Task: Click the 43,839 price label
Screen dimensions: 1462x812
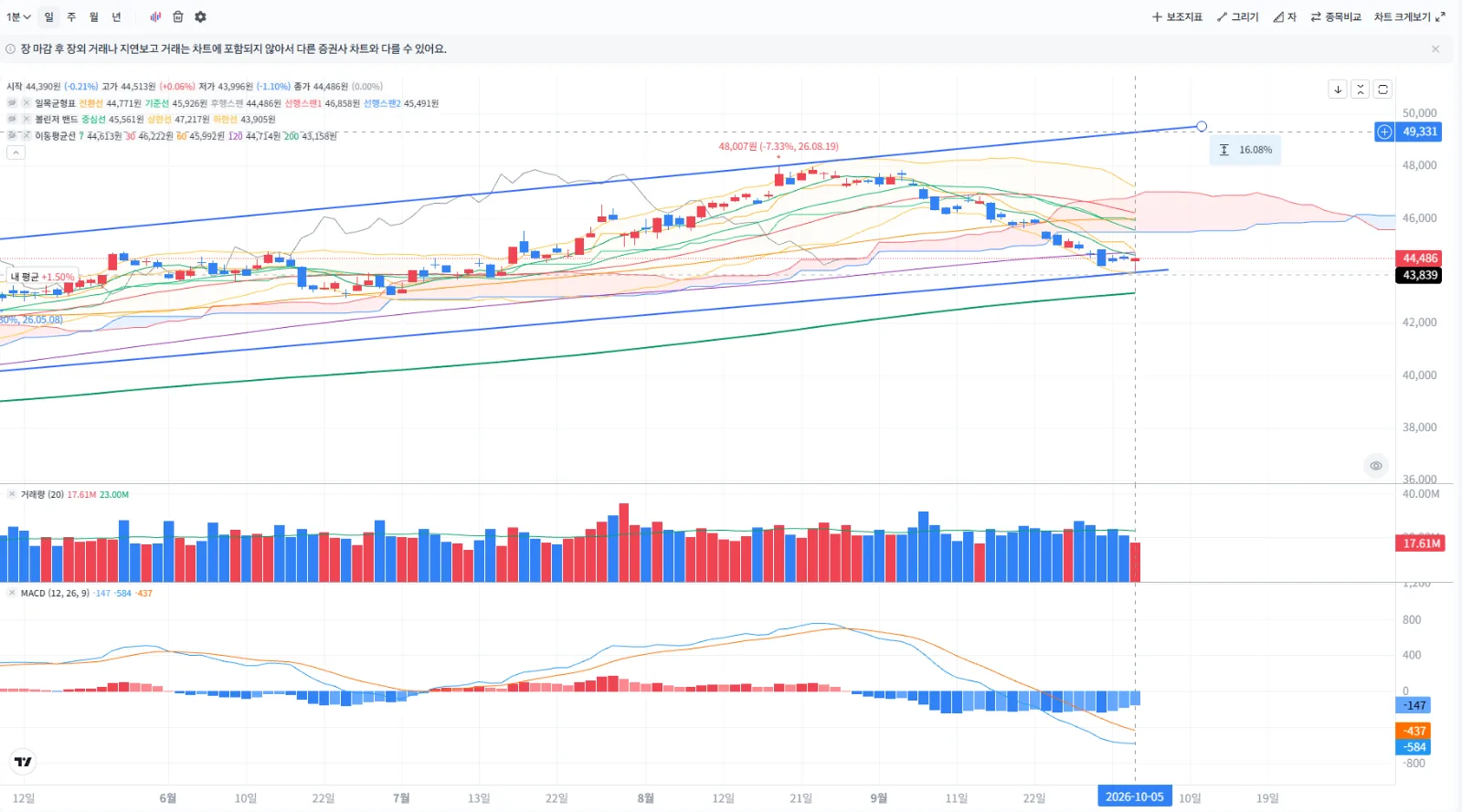Action: [1420, 275]
